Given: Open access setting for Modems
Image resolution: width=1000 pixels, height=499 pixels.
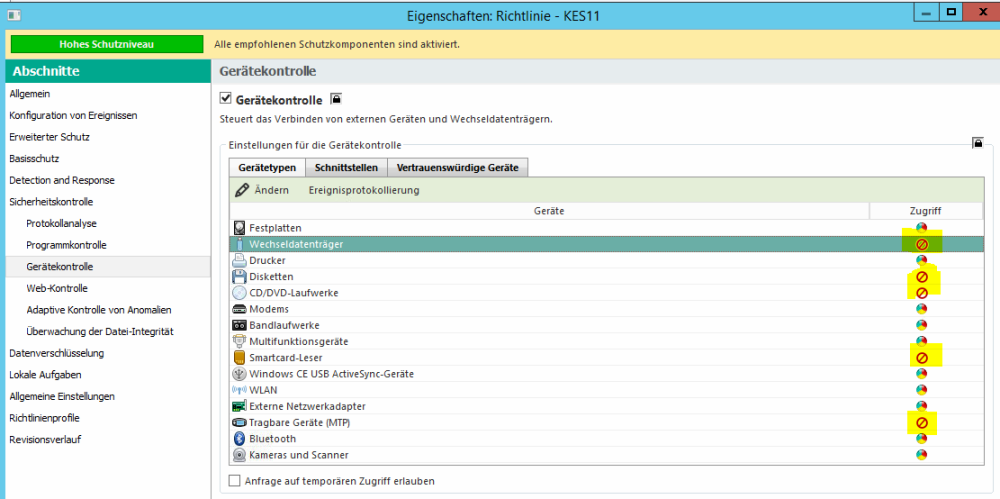Looking at the screenshot, I should pyautogui.click(x=921, y=309).
